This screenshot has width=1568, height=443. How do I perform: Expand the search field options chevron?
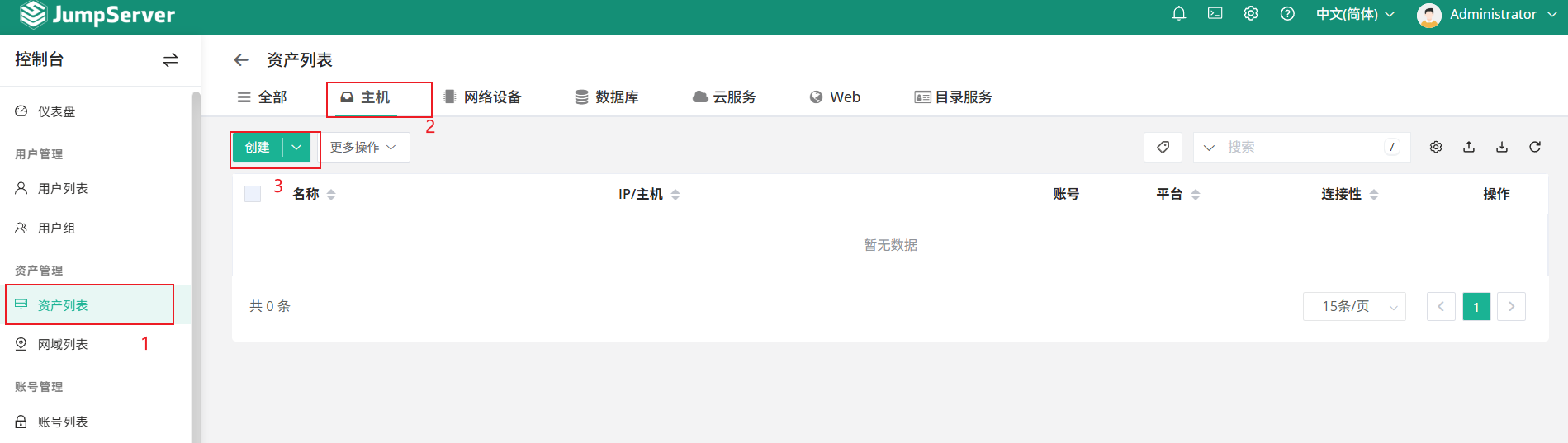tap(1209, 148)
